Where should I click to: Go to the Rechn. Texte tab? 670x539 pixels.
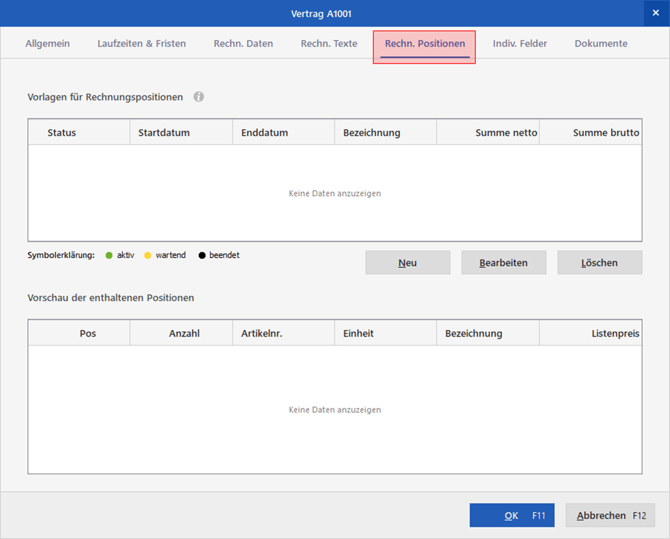[329, 44]
